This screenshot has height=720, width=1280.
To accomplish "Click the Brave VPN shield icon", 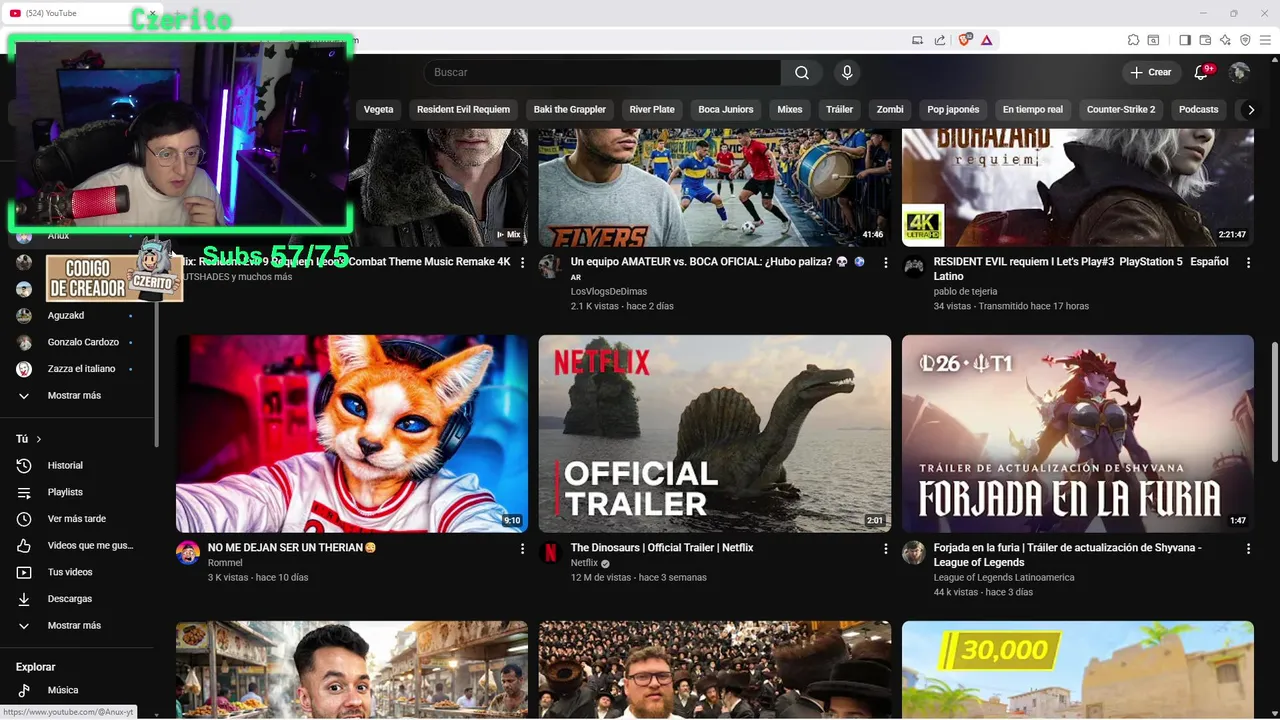I will click(x=1245, y=40).
